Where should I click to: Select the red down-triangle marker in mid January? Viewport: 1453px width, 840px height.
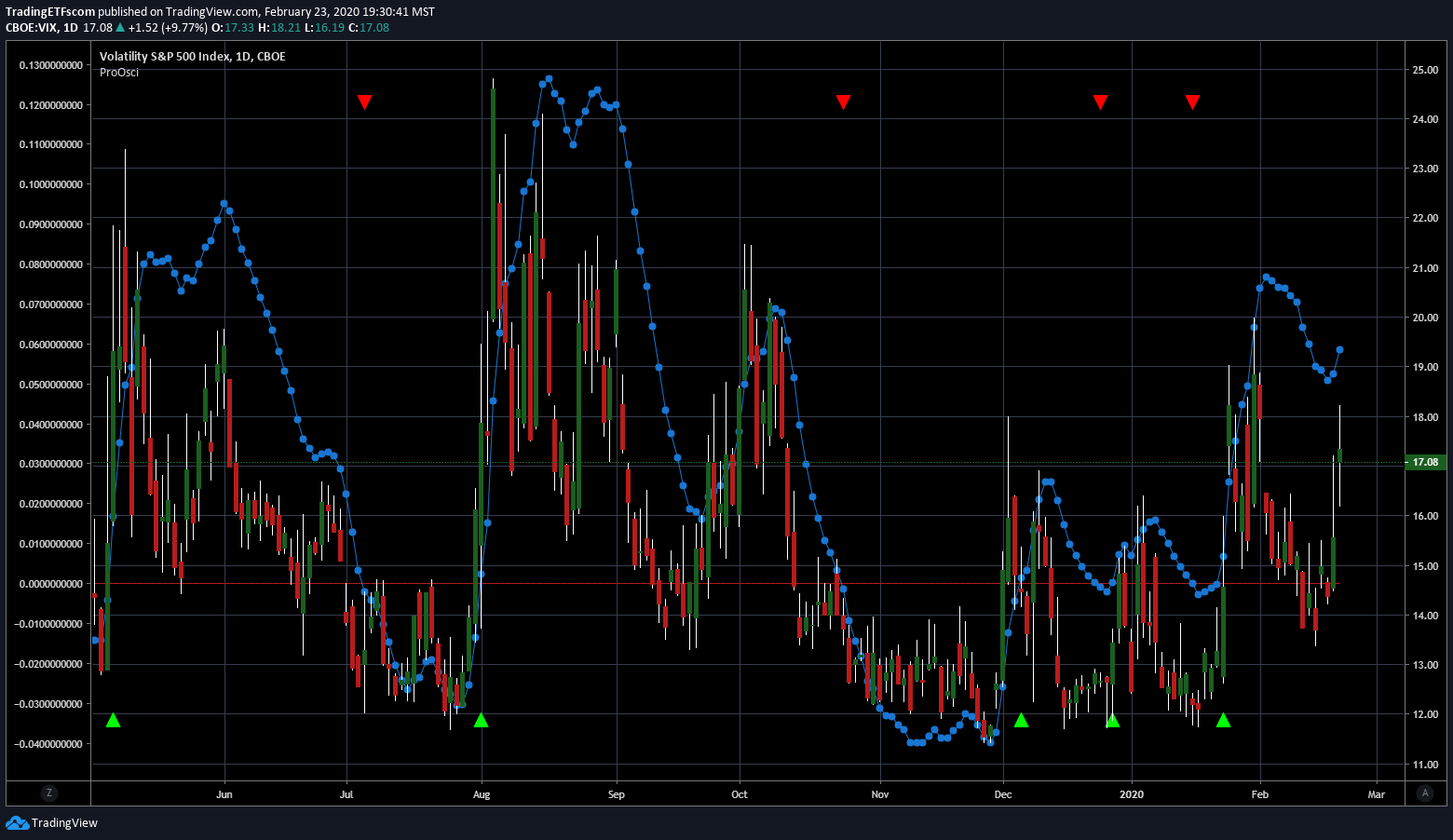point(1192,102)
